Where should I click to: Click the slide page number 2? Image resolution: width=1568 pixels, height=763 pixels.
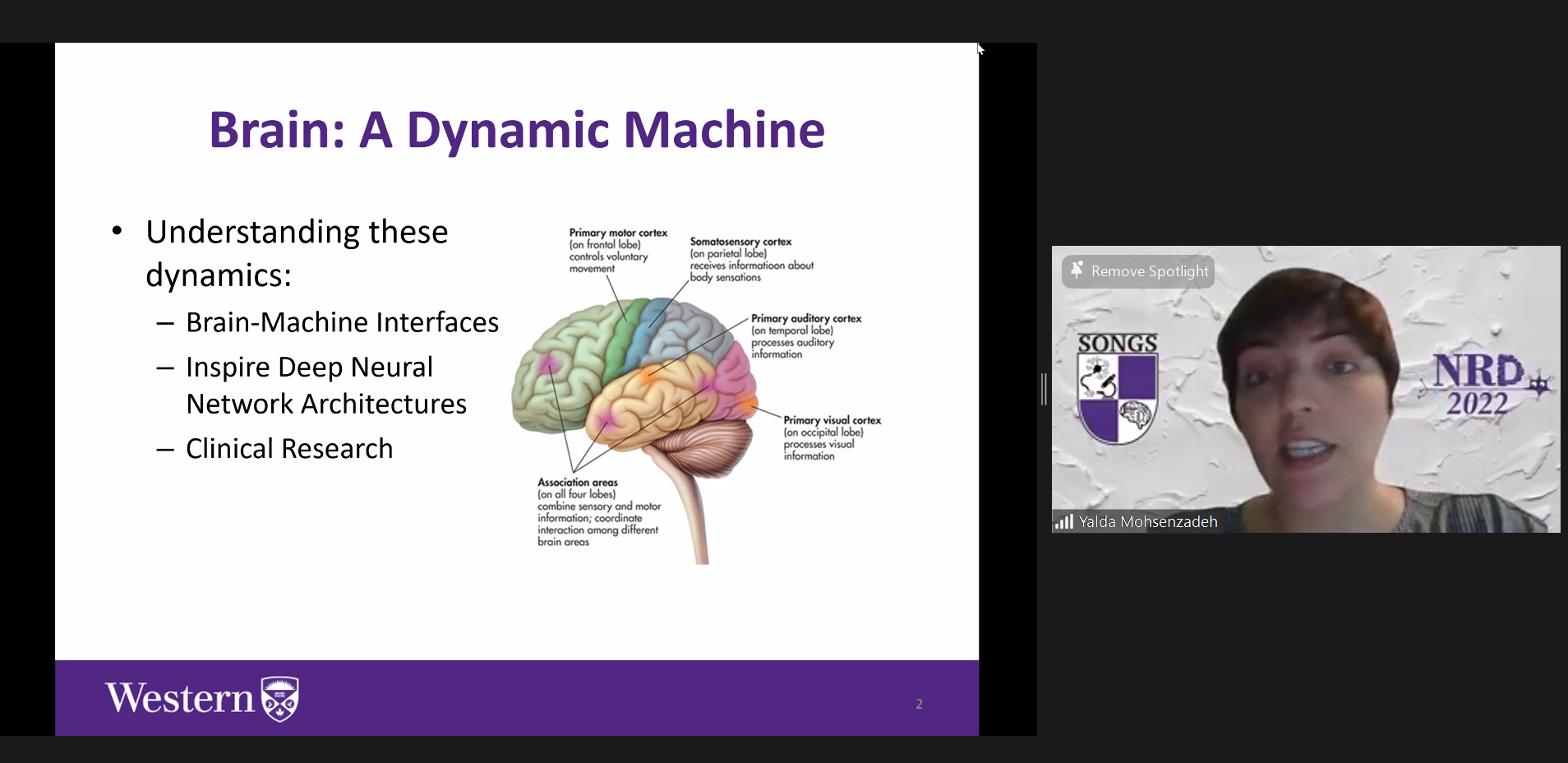point(920,704)
